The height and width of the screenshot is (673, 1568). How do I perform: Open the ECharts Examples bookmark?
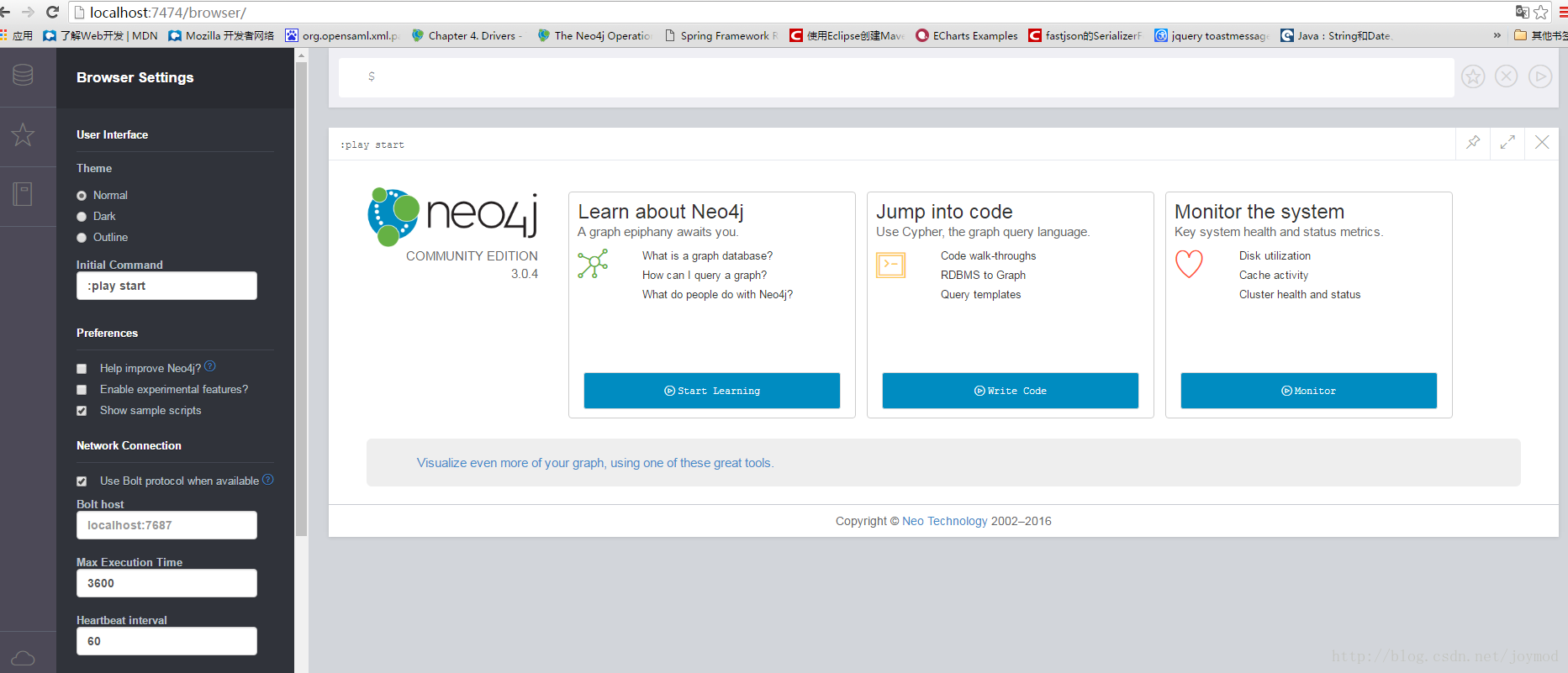pos(967,35)
